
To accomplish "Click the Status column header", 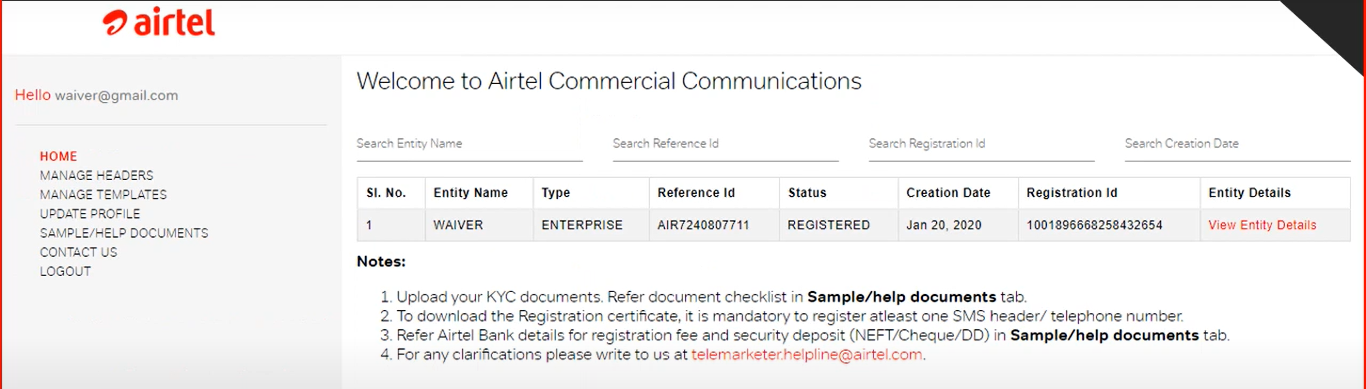I will click(807, 193).
